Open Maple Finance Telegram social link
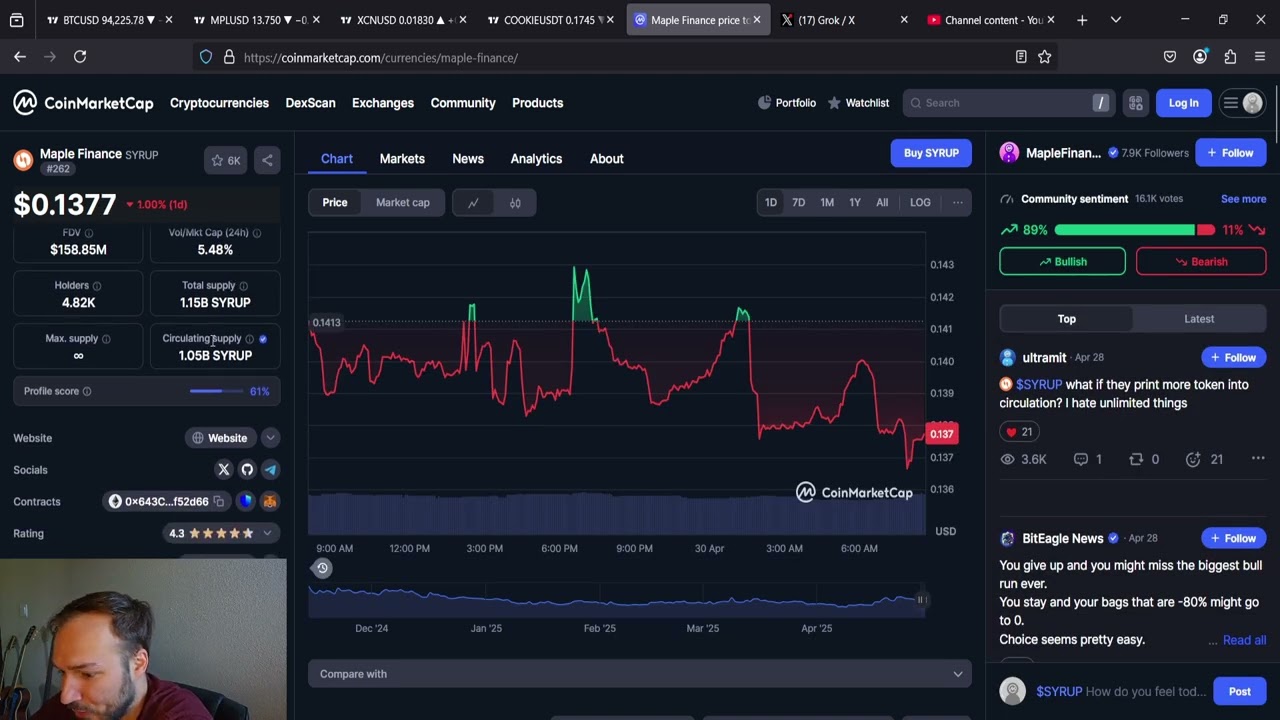 tap(270, 469)
